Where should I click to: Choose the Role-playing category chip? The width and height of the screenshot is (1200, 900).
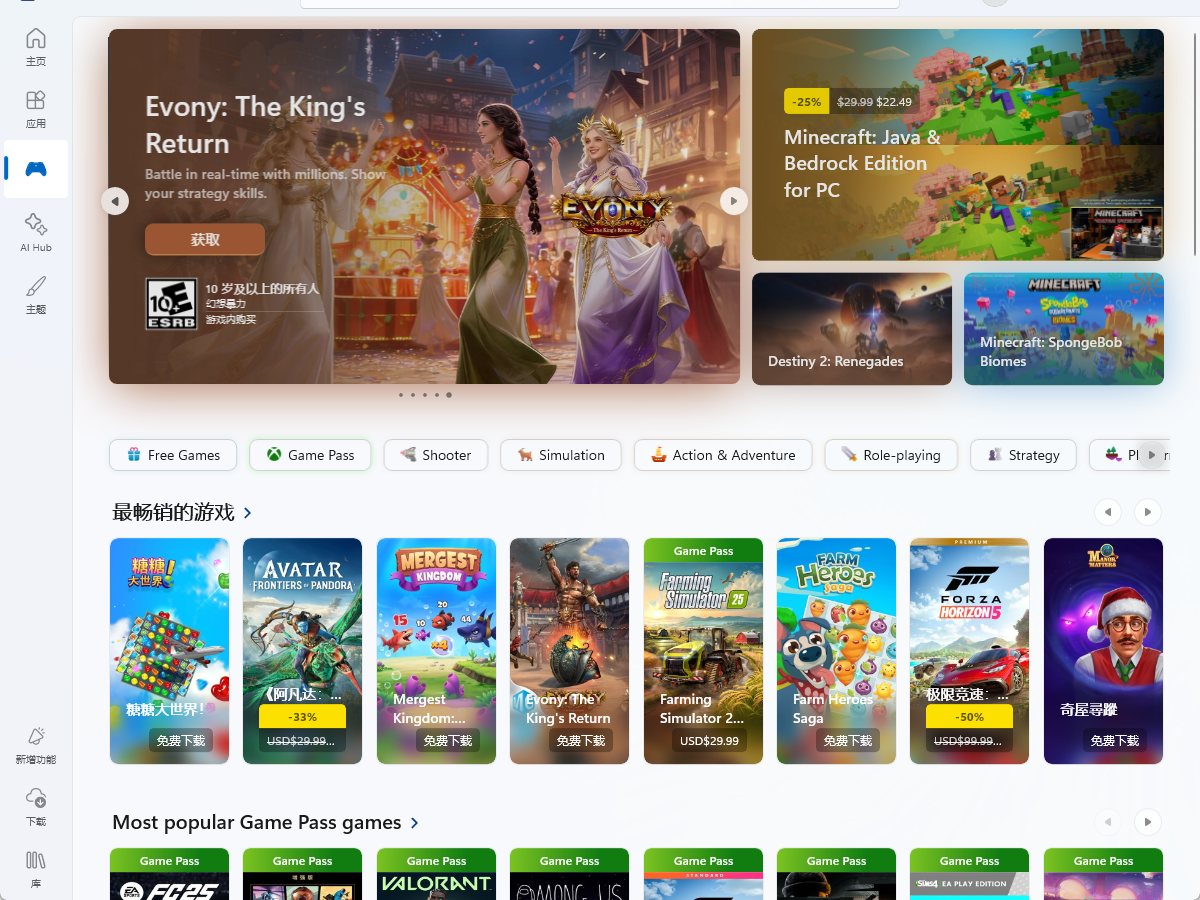891,455
